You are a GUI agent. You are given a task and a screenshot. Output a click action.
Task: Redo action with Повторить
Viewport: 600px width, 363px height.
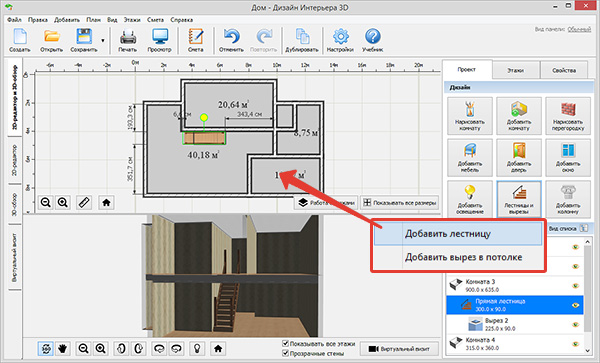[263, 41]
